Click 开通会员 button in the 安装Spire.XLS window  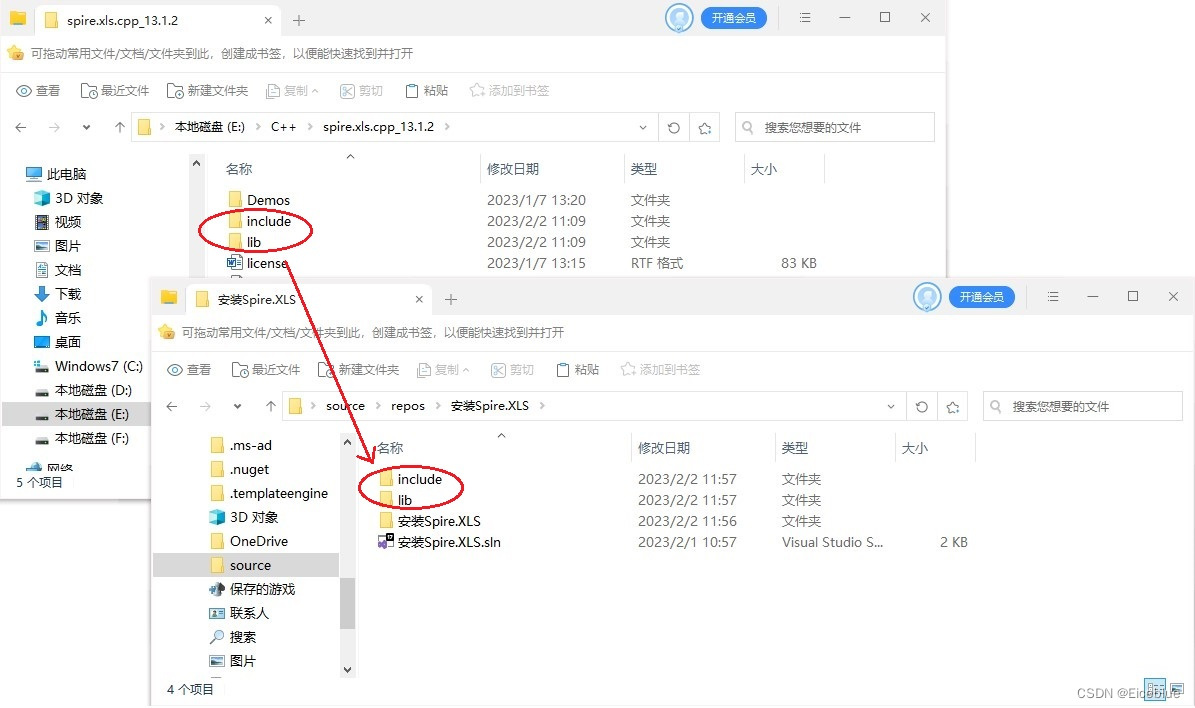click(x=981, y=296)
